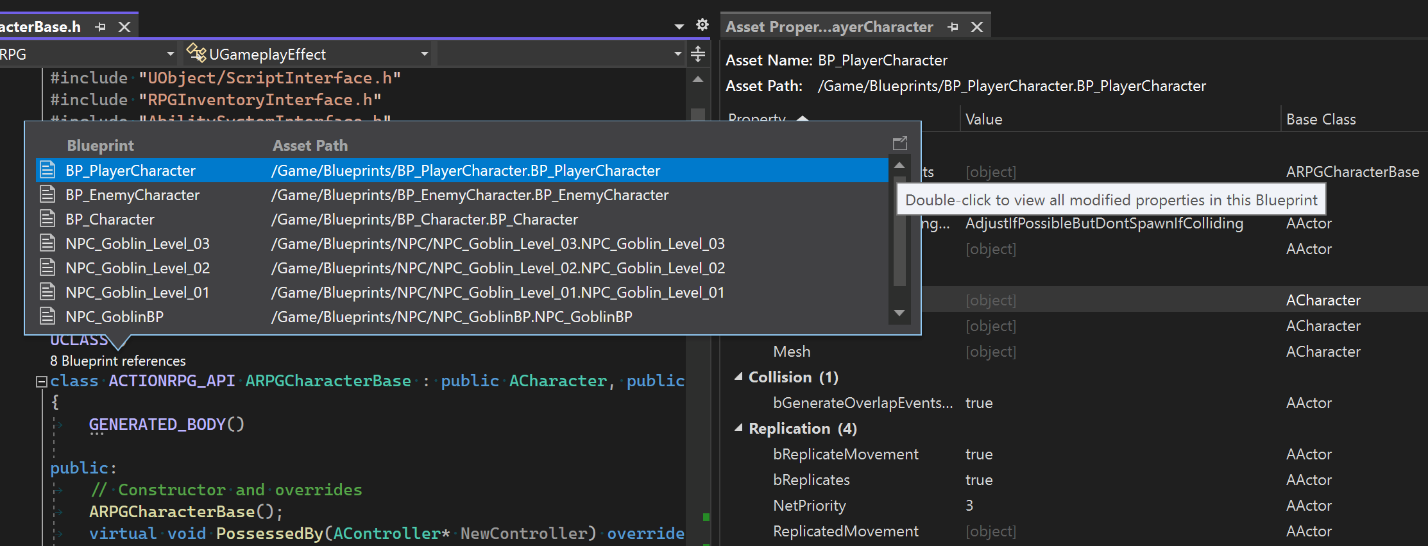Click the split editor window icon
Image resolution: width=1428 pixels, height=546 pixels.
point(698,54)
